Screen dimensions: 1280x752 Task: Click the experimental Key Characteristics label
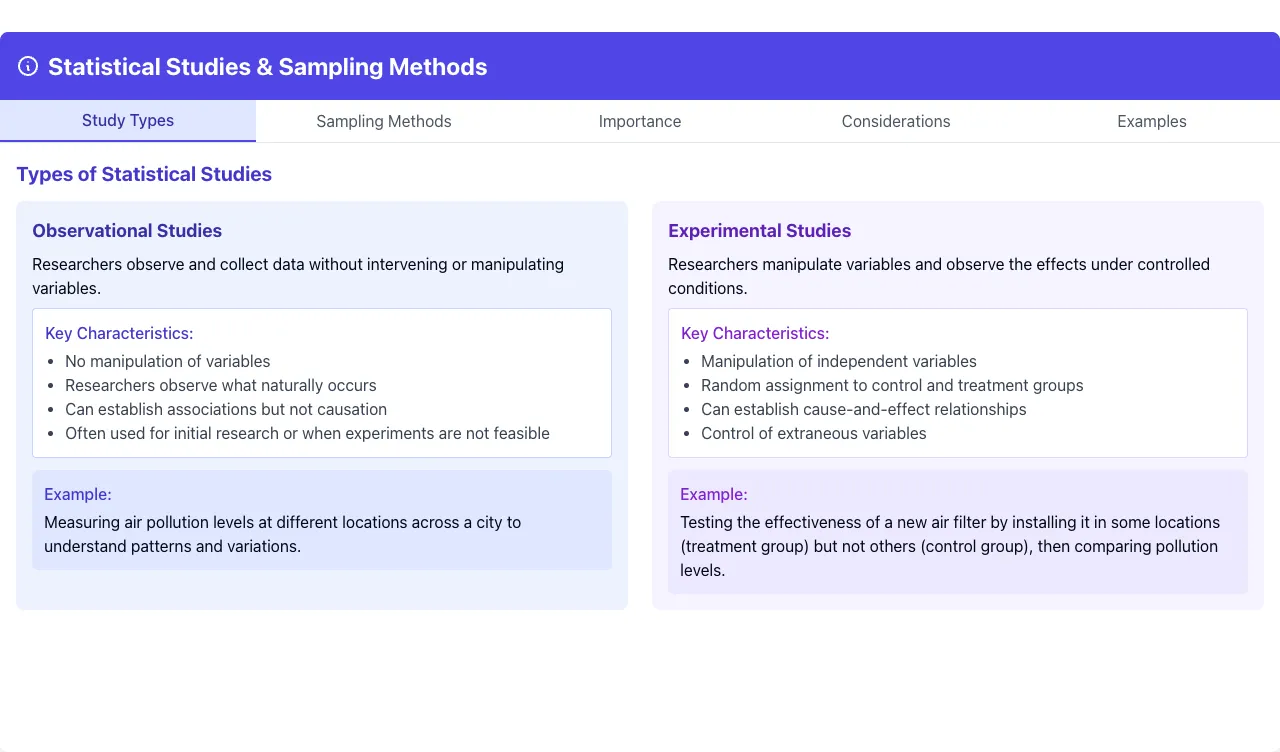755,333
